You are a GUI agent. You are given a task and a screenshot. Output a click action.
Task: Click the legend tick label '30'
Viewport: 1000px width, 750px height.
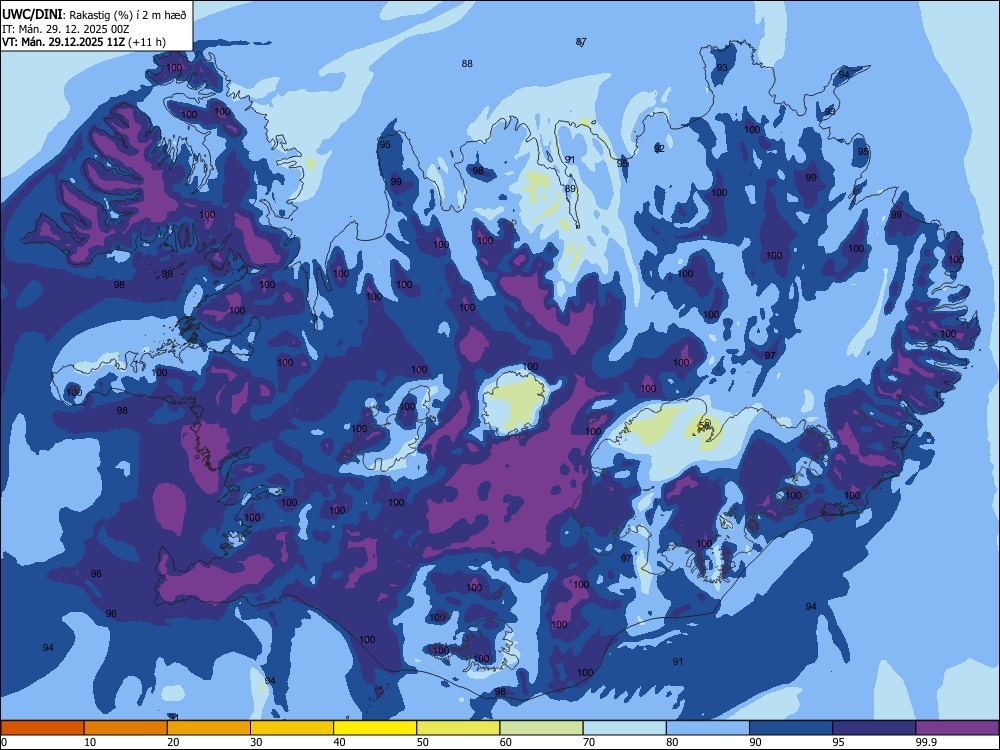point(256,742)
